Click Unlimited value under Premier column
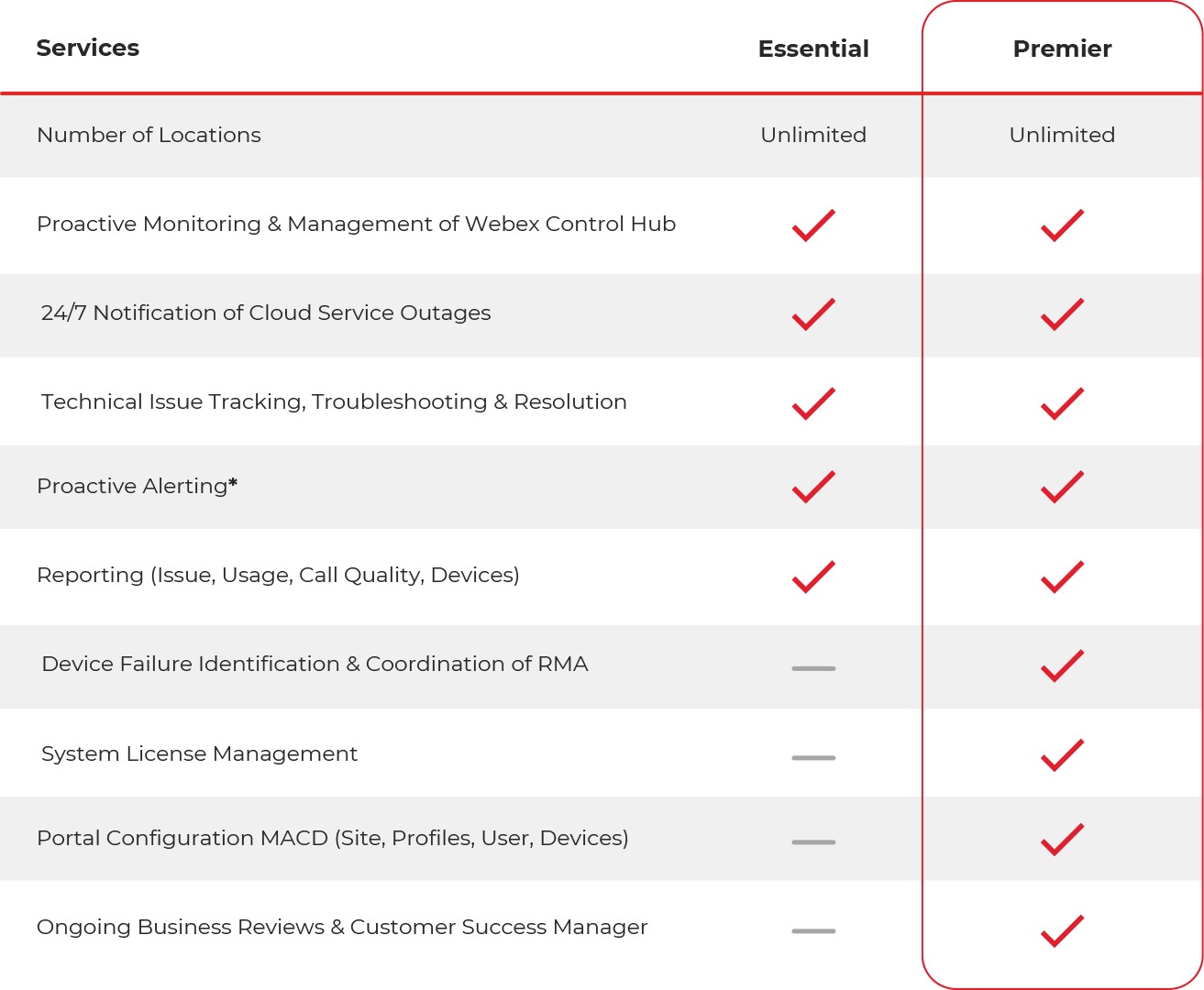Image resolution: width=1204 pixels, height=990 pixels. coord(1062,135)
